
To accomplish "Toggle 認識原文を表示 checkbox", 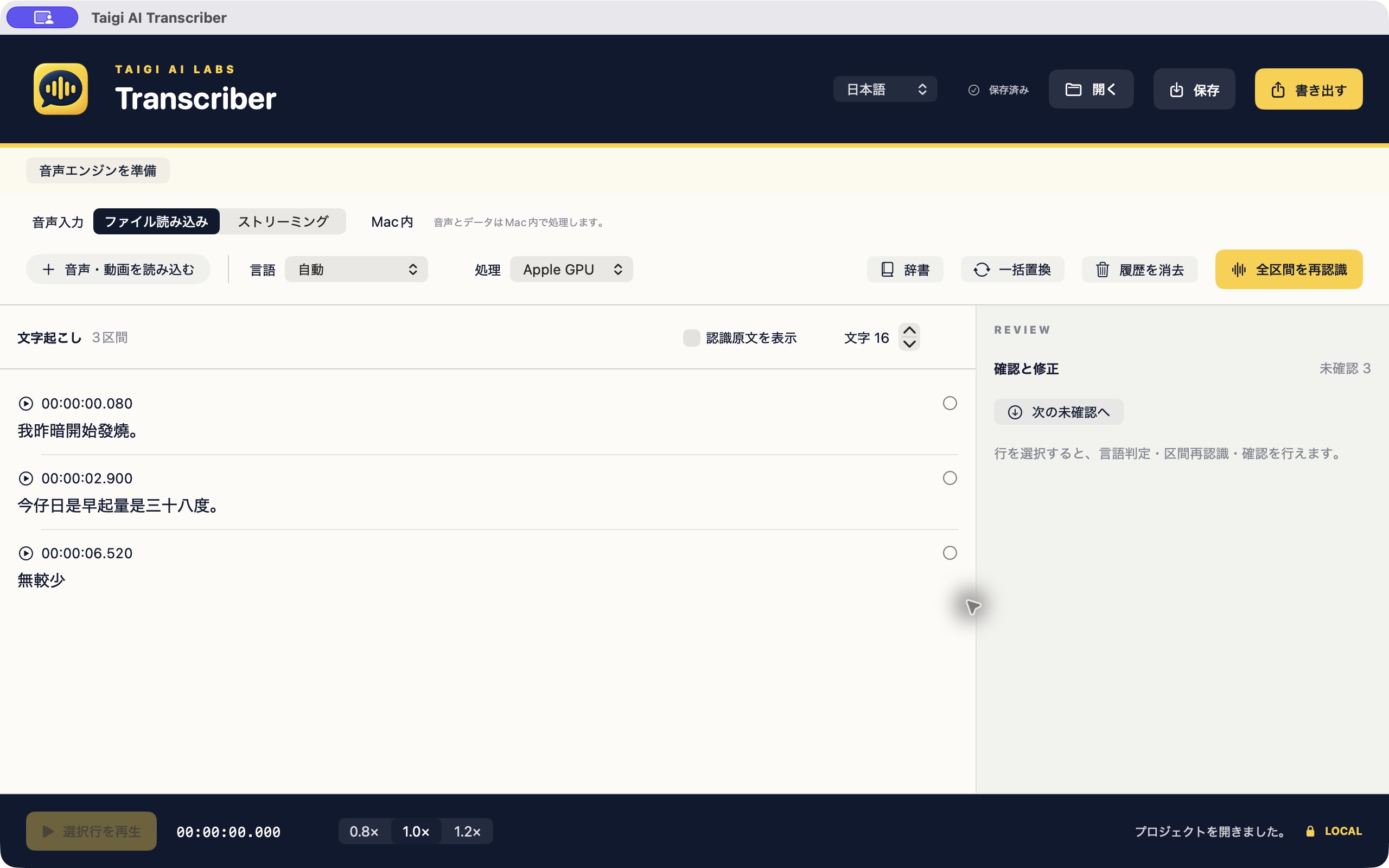I will coord(691,337).
